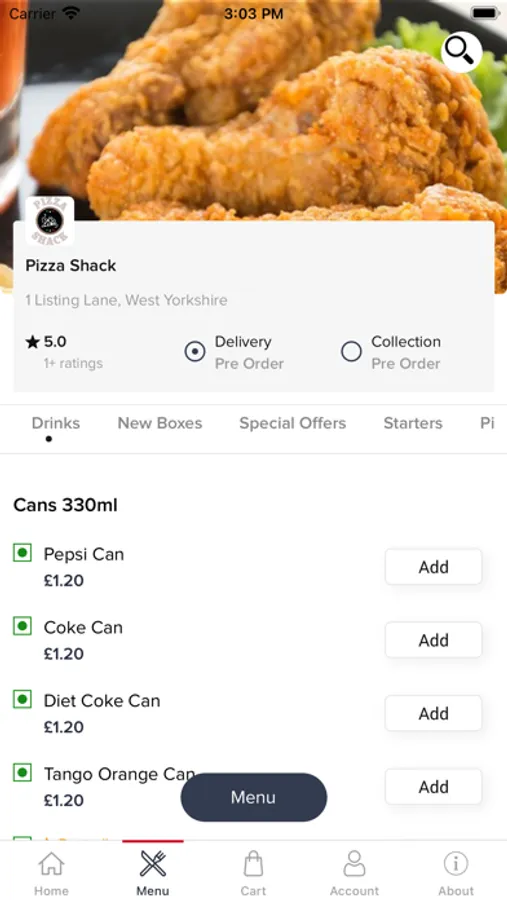
Task: Tap the Pizza Shack logo thumbnail
Action: pyautogui.click(x=50, y=221)
